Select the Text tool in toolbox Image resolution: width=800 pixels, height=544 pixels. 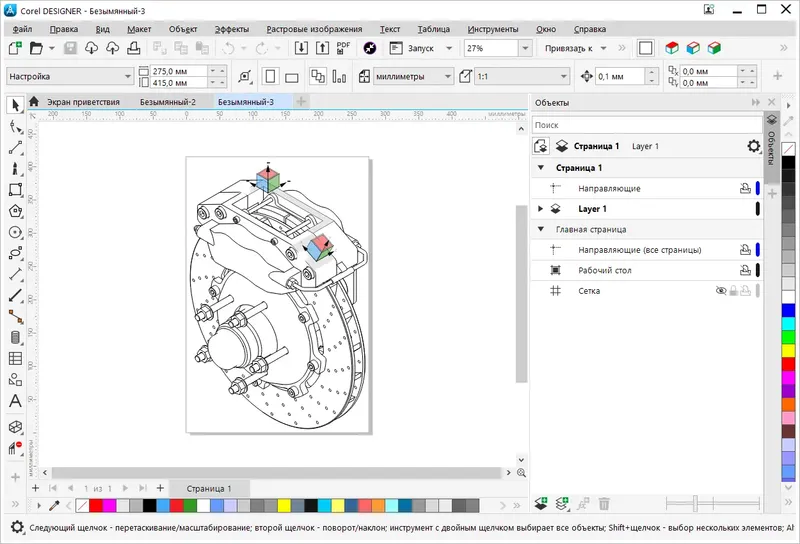tap(15, 401)
